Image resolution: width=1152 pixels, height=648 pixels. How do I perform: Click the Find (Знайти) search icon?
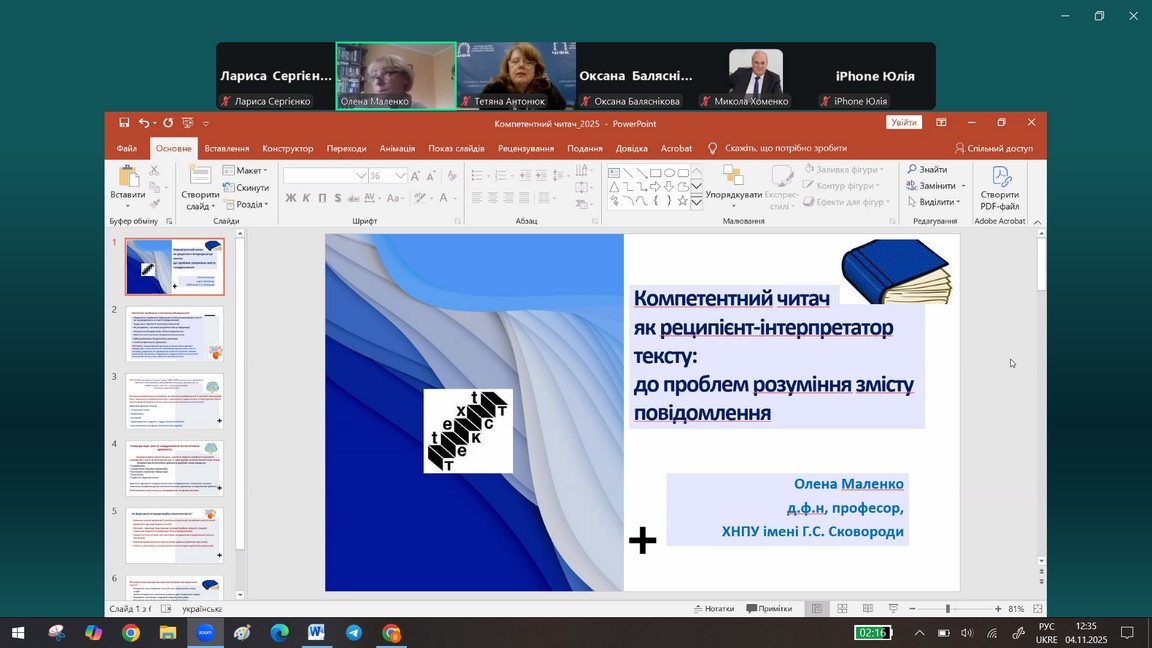tap(913, 170)
